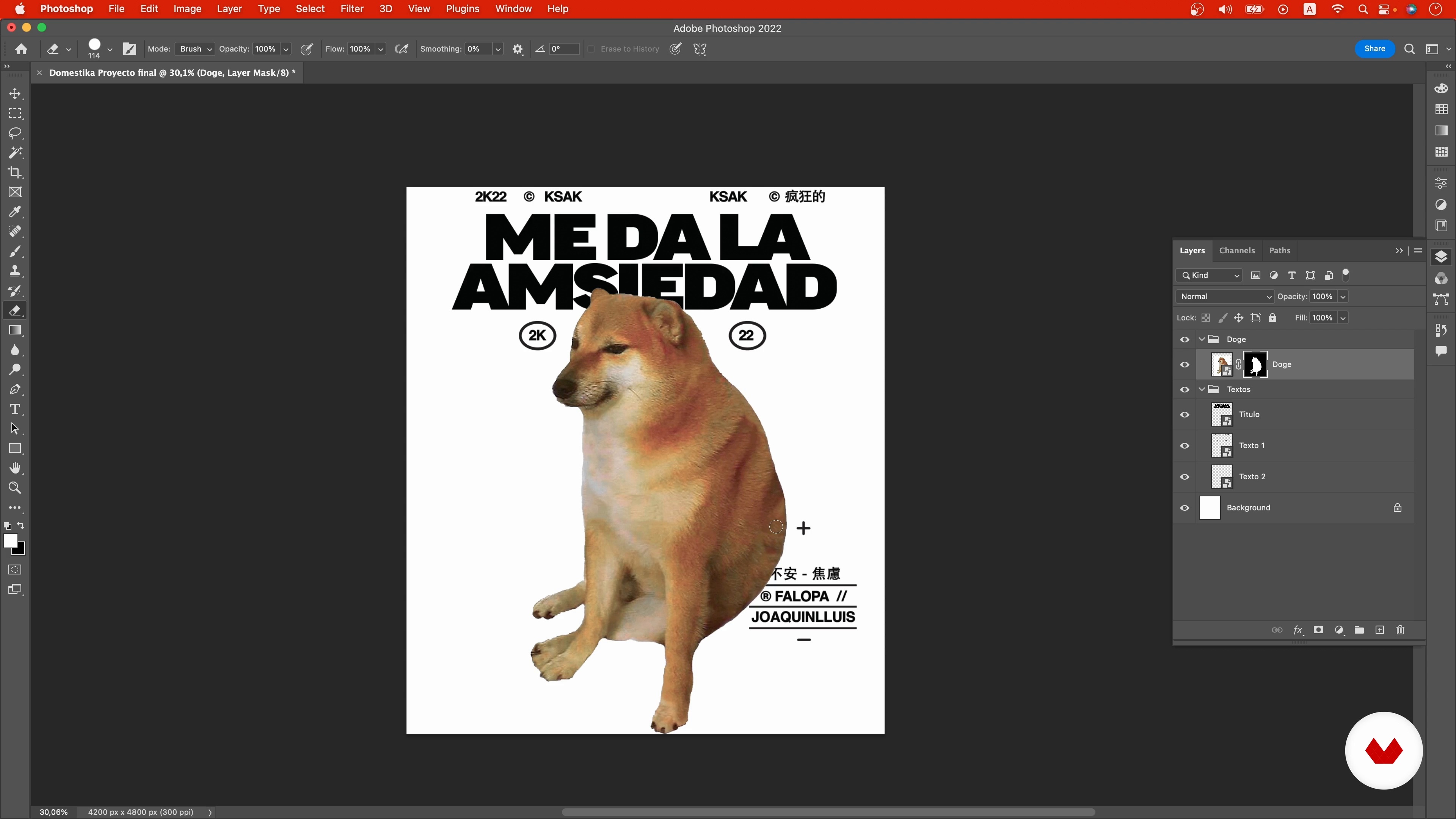Hide the Doge layer with mask

click(1185, 364)
